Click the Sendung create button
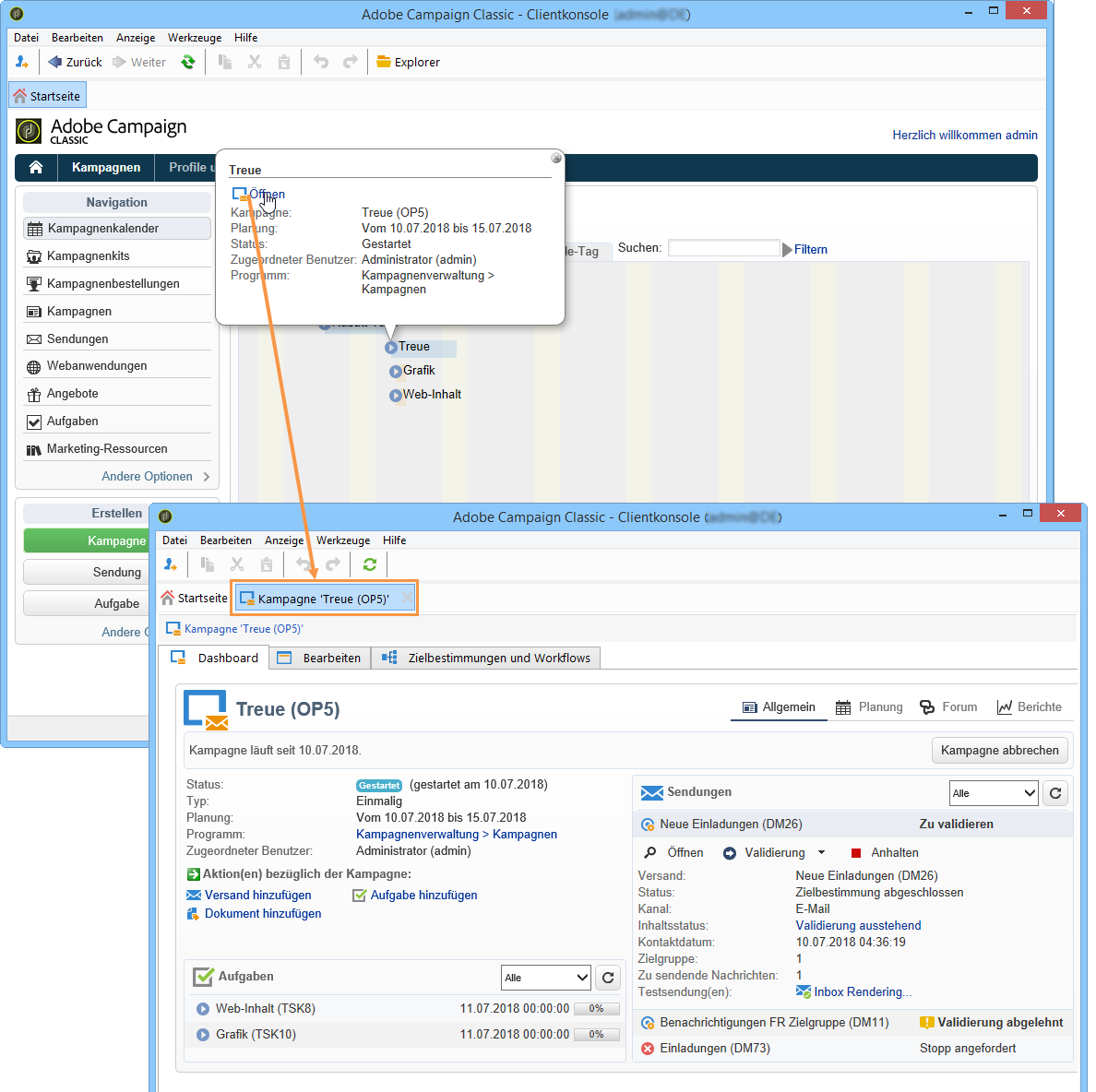1096x1092 pixels. 87,572
